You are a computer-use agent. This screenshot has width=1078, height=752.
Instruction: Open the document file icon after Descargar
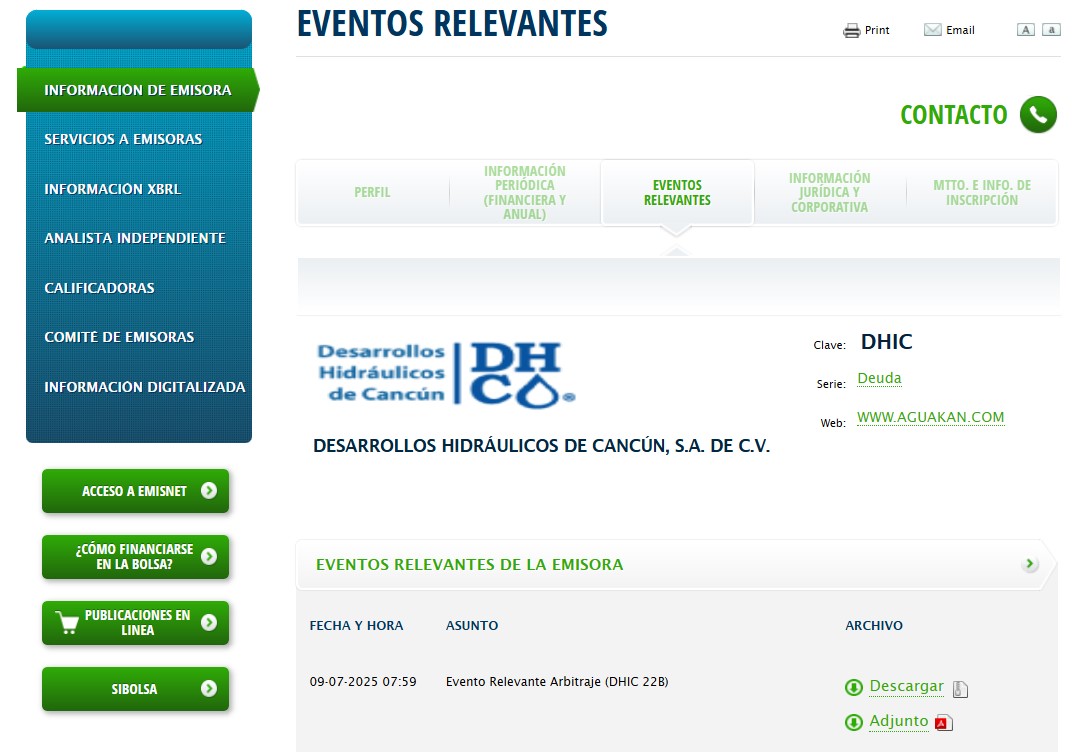tap(960, 689)
